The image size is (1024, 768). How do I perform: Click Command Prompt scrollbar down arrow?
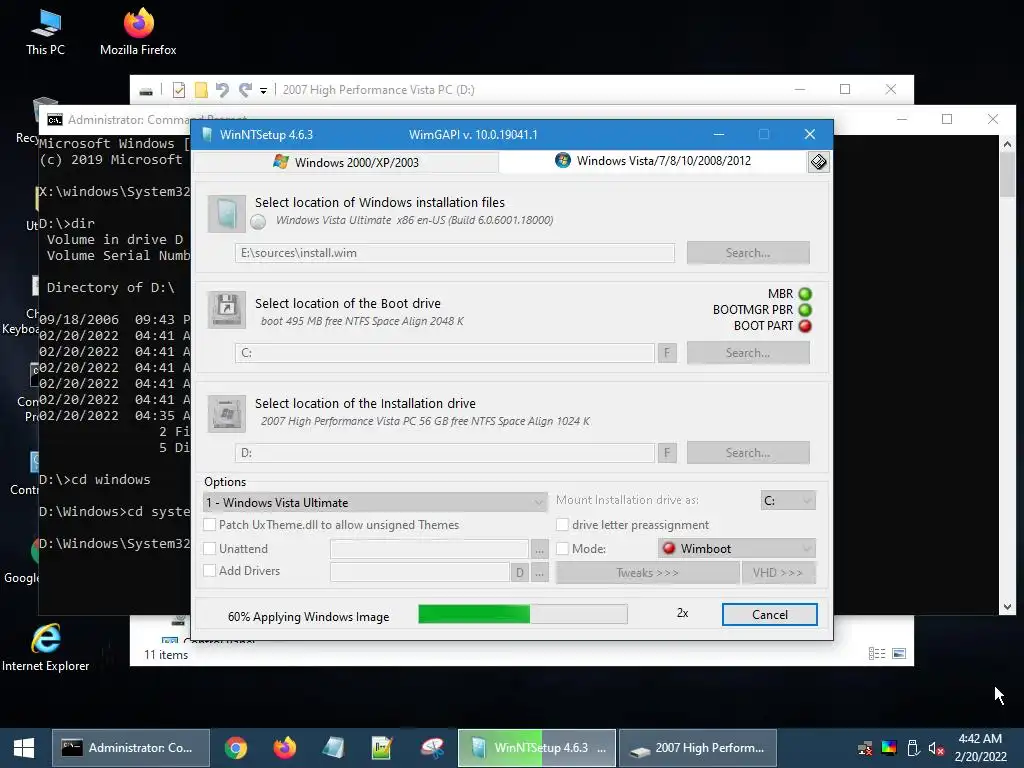click(1008, 607)
